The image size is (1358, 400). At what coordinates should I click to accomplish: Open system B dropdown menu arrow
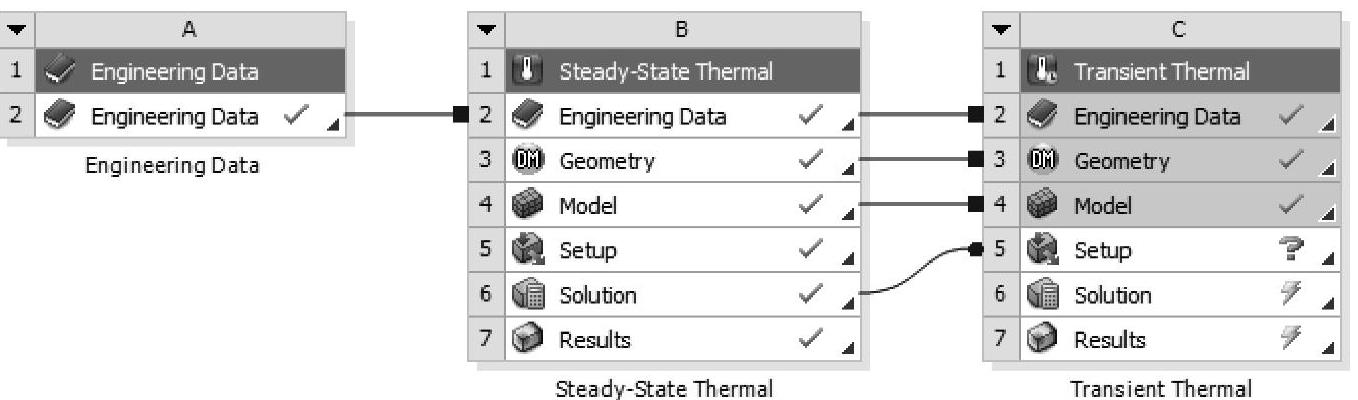pos(486,28)
